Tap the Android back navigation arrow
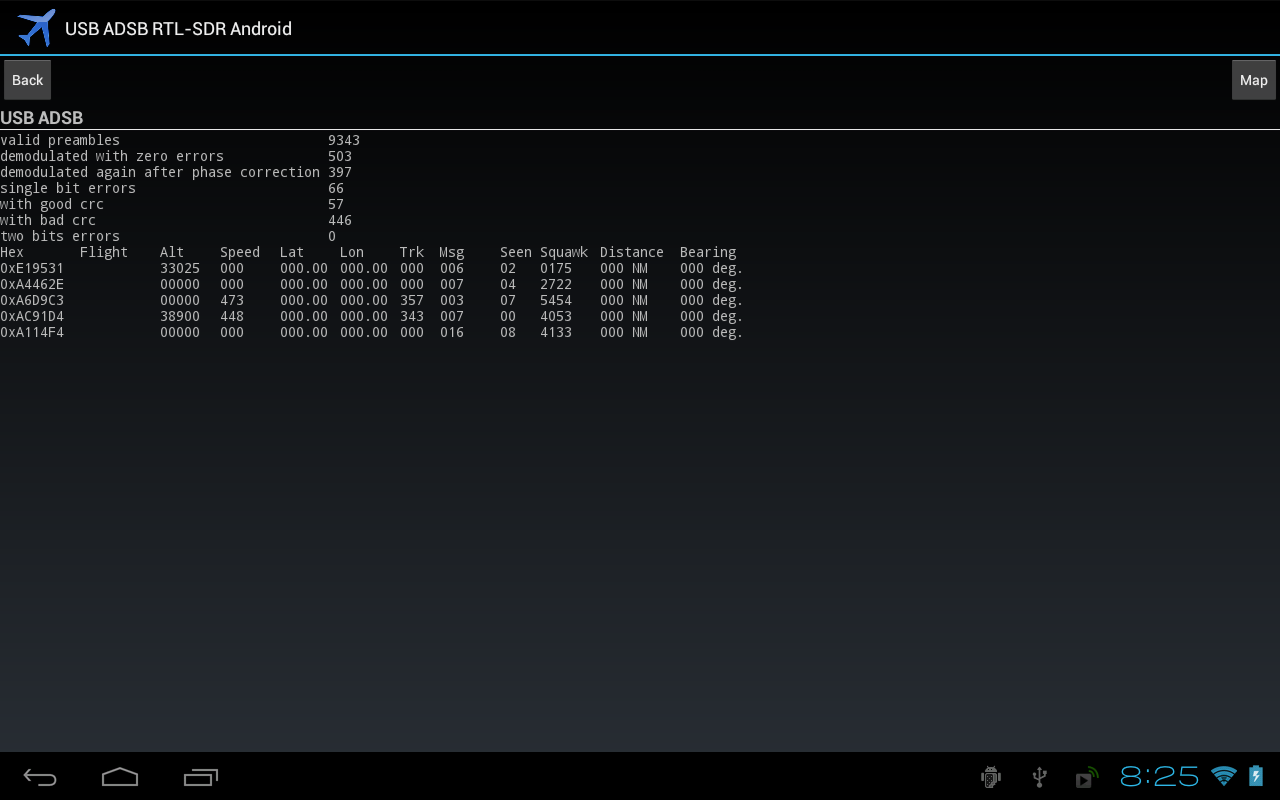Viewport: 1280px width, 800px height. pyautogui.click(x=40, y=777)
